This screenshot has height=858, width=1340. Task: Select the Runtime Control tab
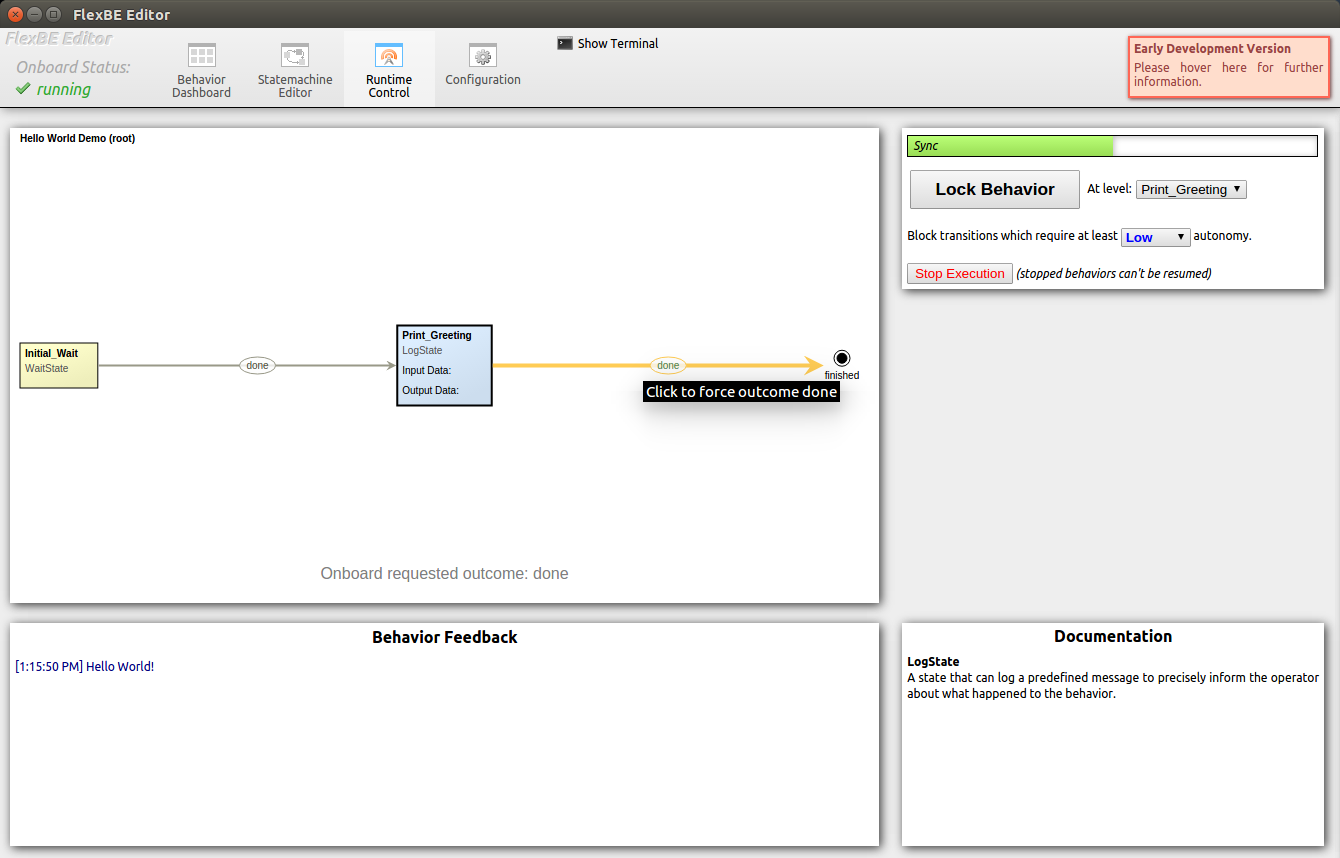click(389, 70)
